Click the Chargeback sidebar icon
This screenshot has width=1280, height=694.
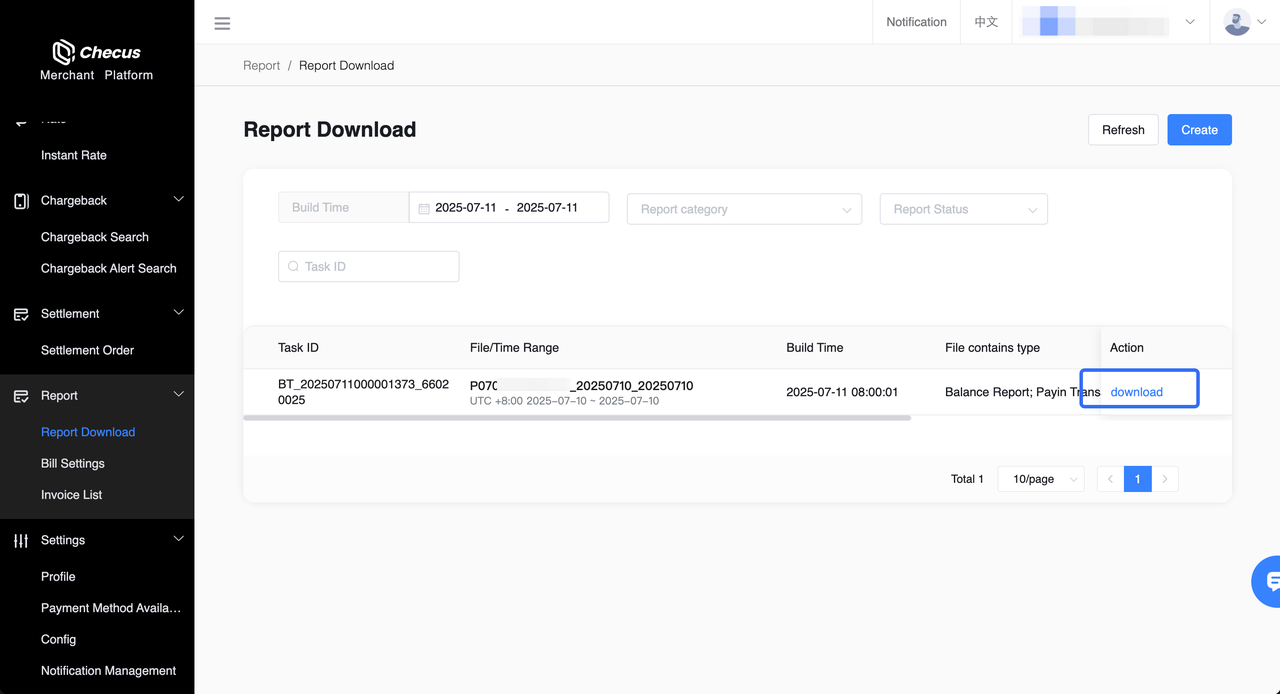coord(21,201)
